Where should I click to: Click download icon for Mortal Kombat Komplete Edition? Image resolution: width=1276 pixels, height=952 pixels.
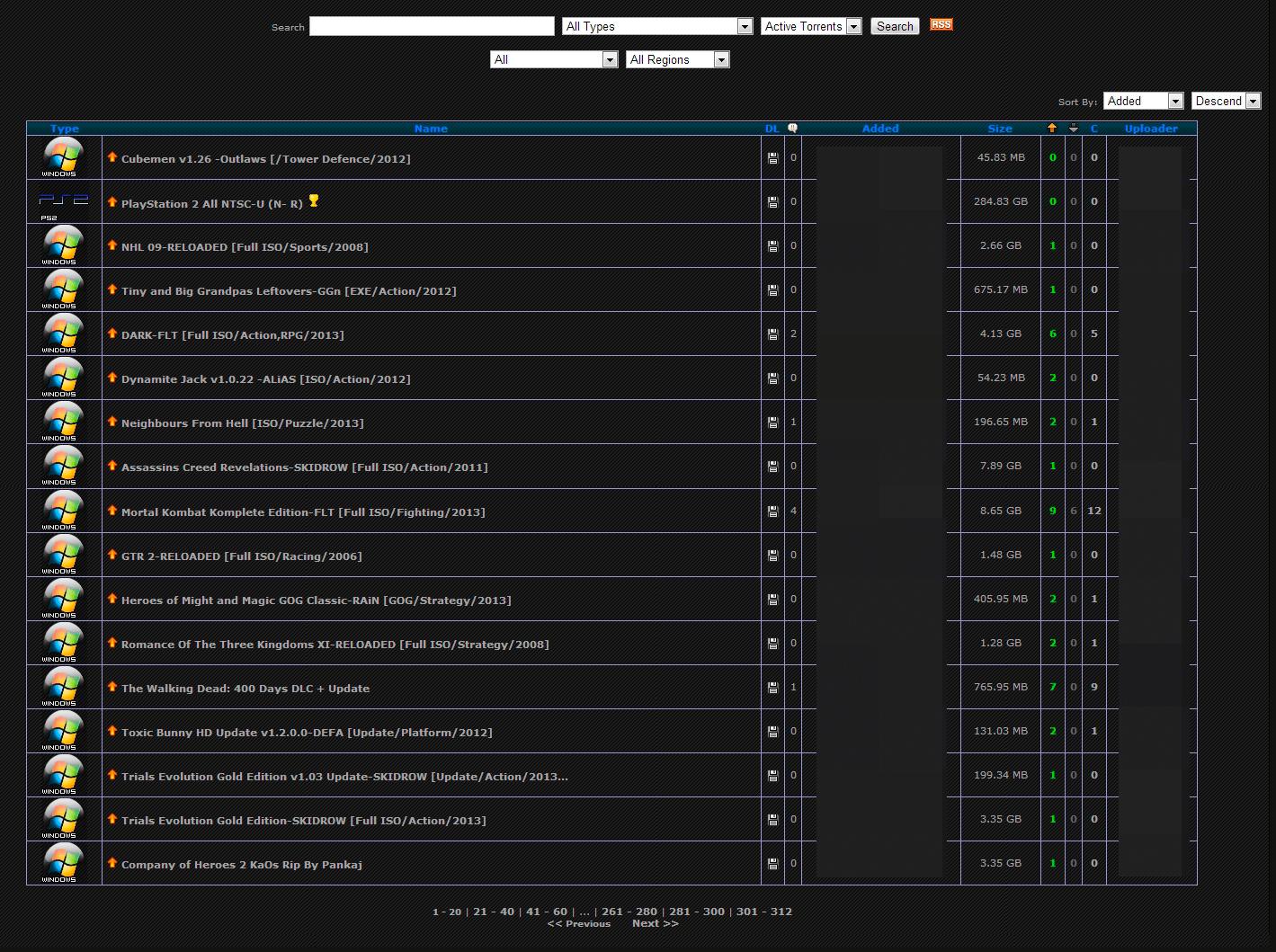pyautogui.click(x=772, y=512)
